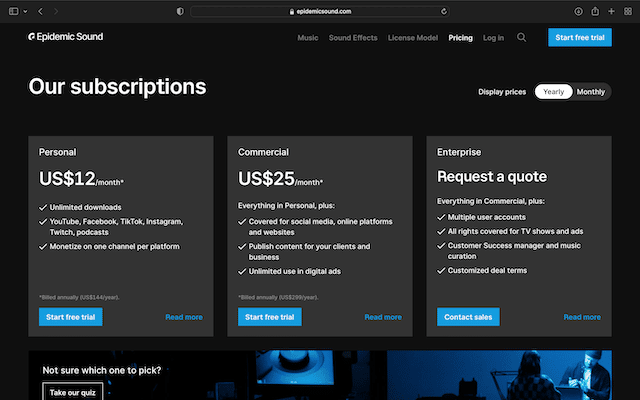Start free trial for Personal plan

point(70,317)
